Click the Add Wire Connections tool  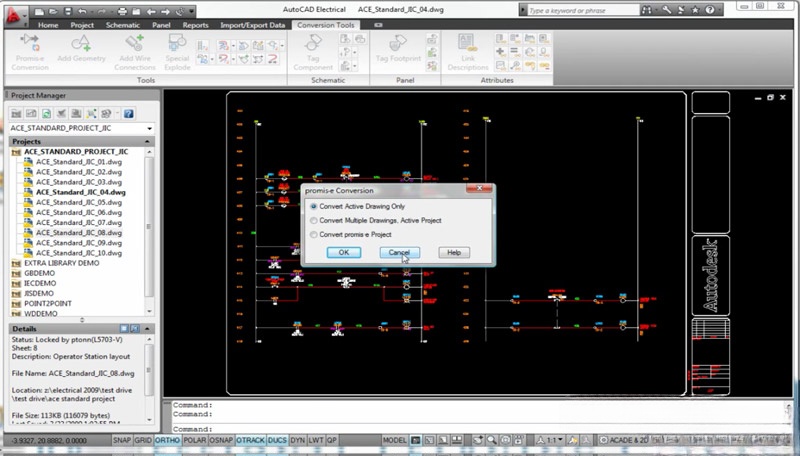click(135, 52)
